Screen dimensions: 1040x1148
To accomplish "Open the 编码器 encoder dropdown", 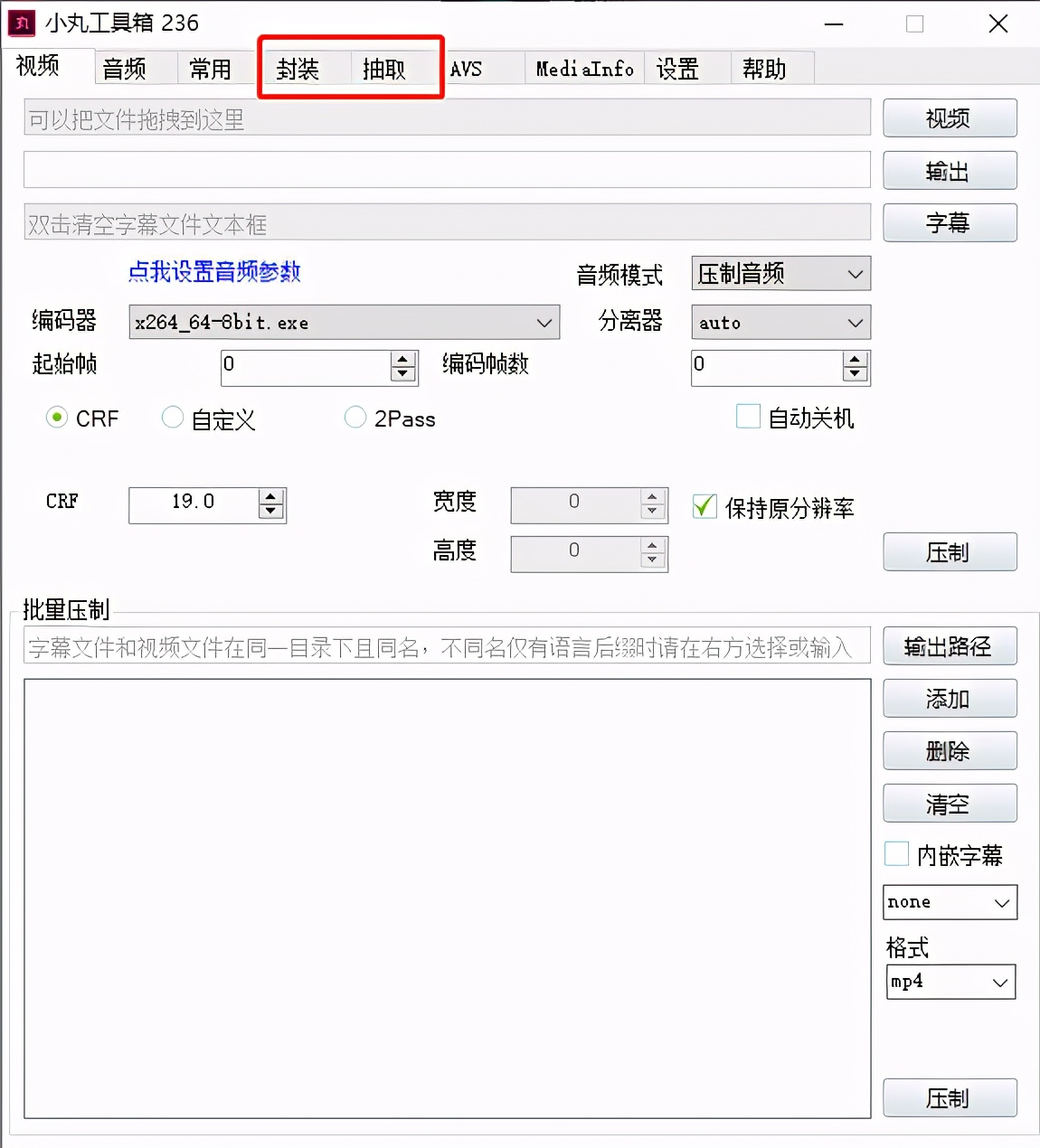I will [543, 322].
